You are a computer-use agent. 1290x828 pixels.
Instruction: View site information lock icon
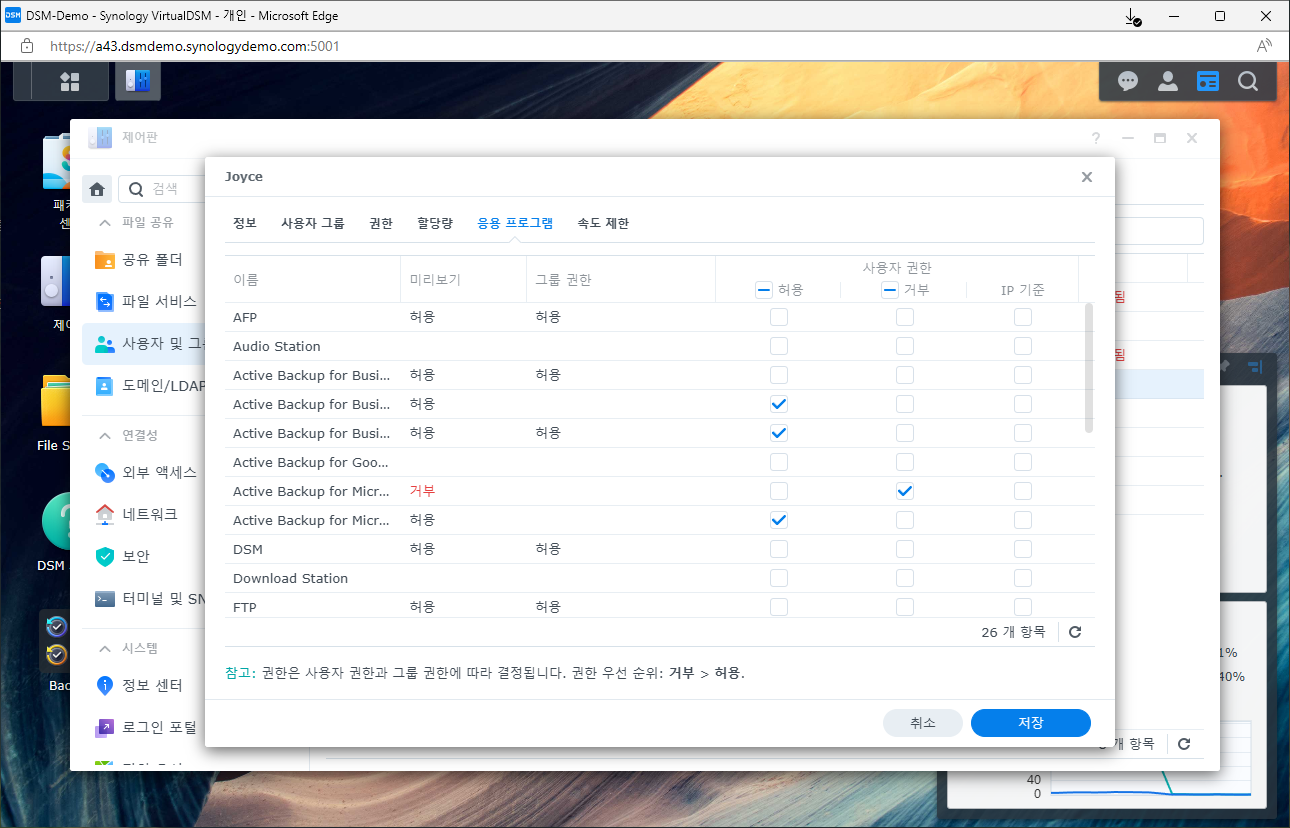click(27, 46)
